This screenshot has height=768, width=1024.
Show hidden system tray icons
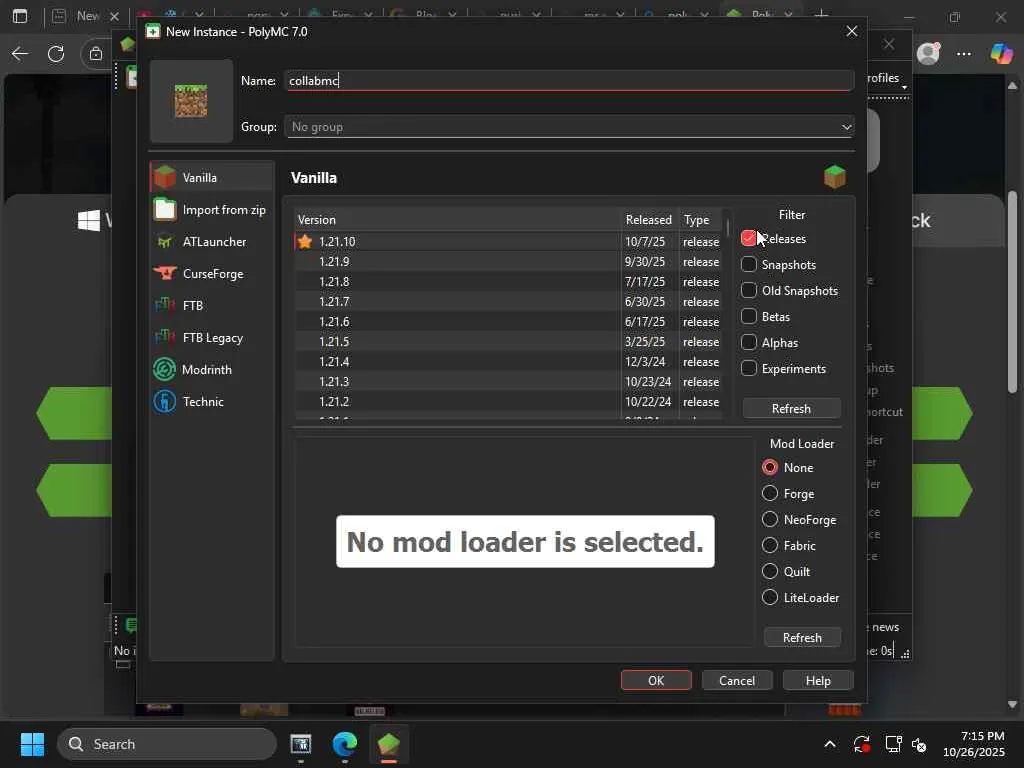(x=829, y=744)
